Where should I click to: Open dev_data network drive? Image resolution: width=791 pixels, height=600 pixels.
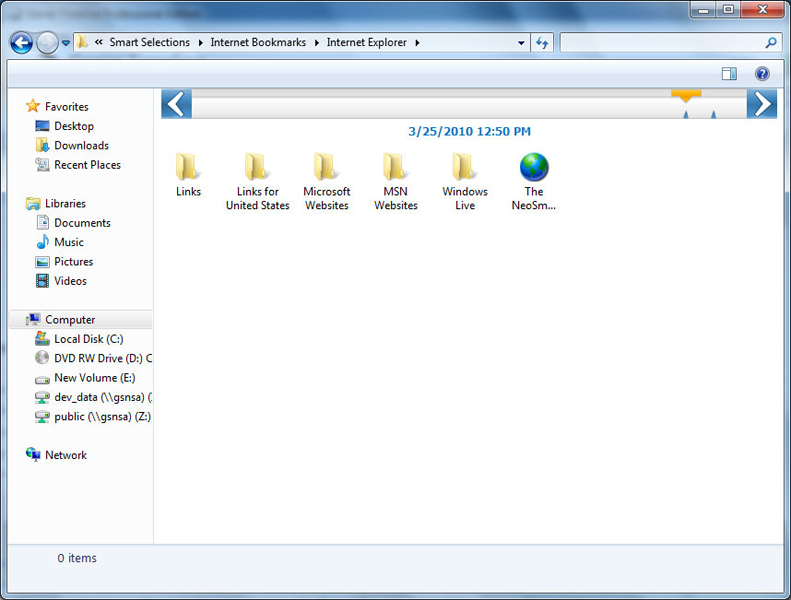coord(93,397)
